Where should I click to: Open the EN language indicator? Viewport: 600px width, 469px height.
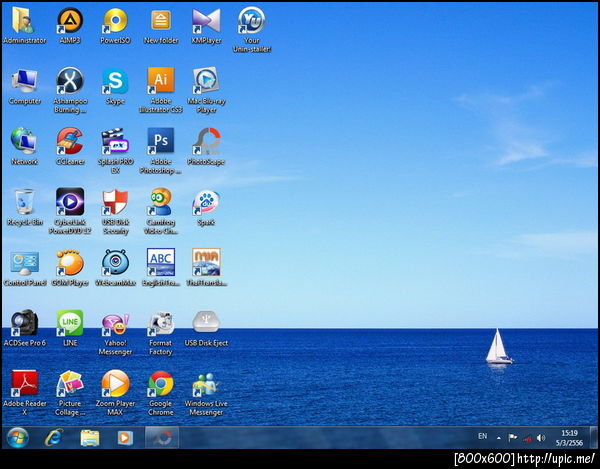pos(483,436)
